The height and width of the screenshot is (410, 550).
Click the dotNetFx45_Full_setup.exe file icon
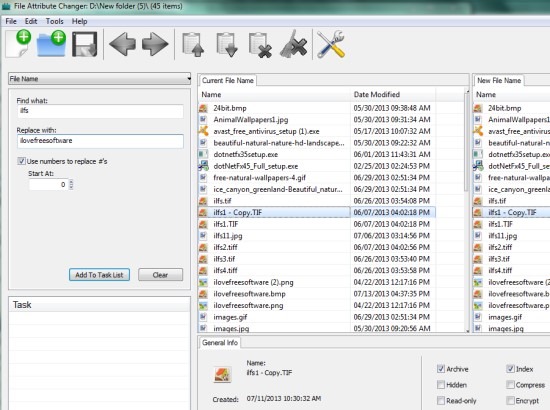[203, 166]
